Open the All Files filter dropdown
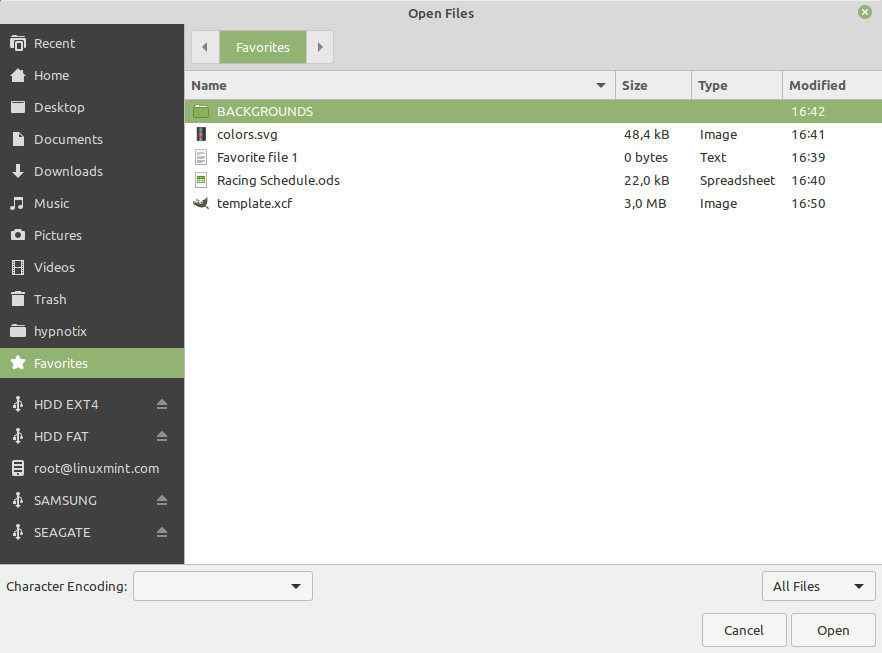Viewport: 882px width, 653px height. click(818, 586)
